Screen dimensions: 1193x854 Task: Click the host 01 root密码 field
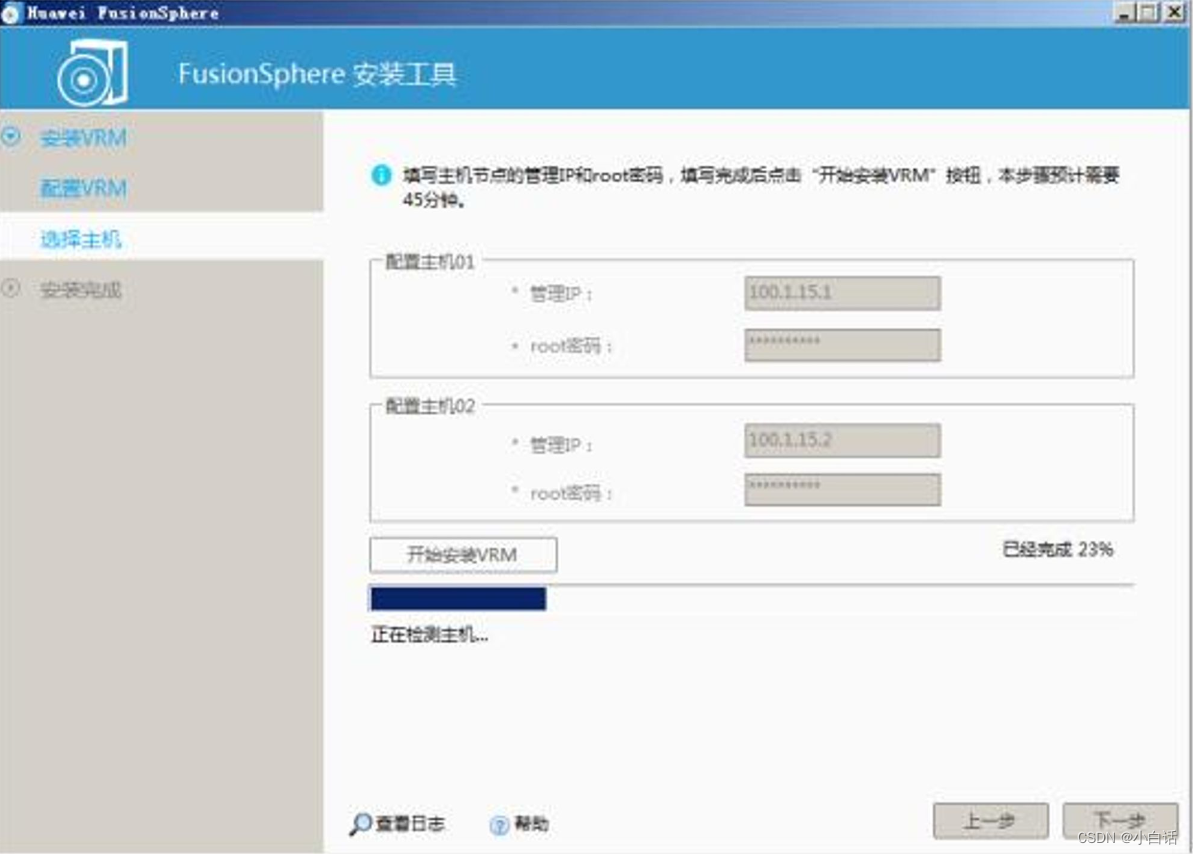click(x=842, y=345)
